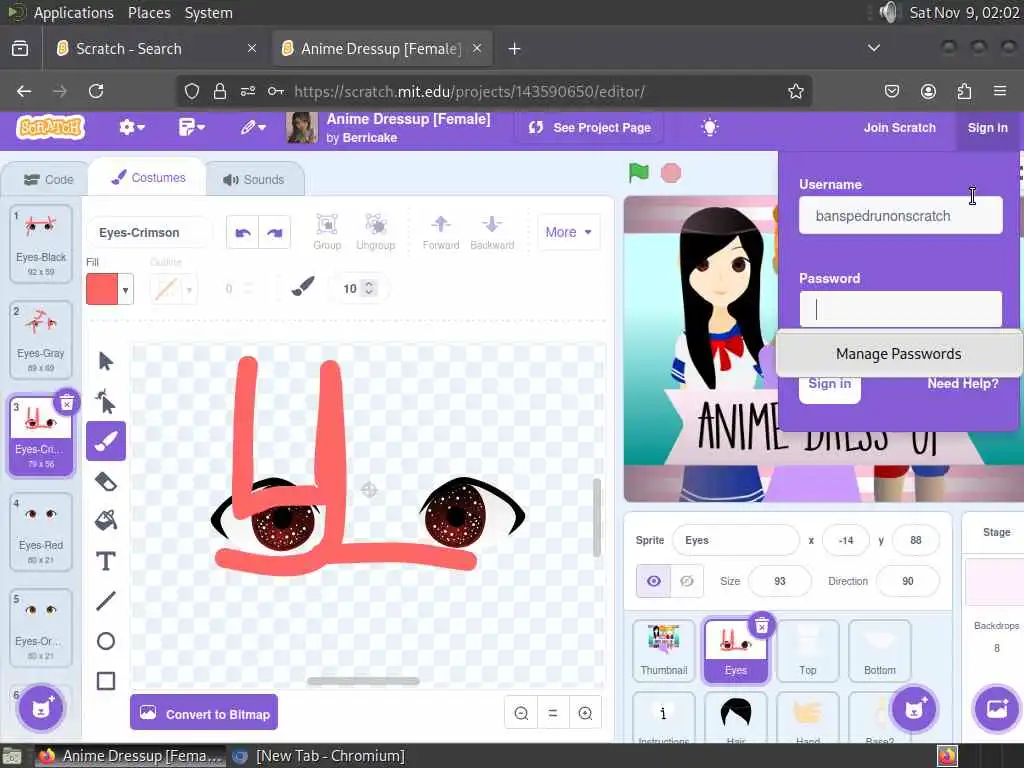The image size is (1024, 768).
Task: Click the canvas vertical scrollbar
Action: pos(596,517)
